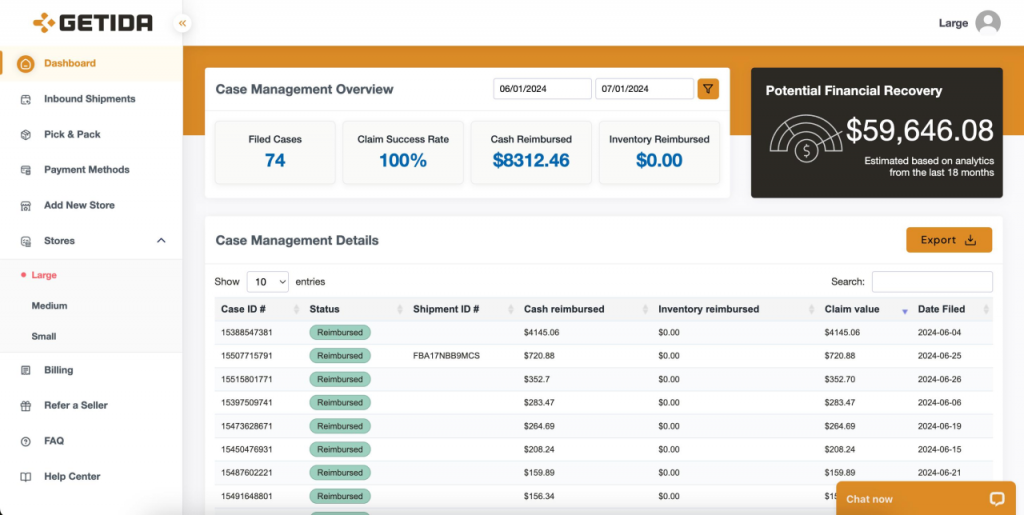The width and height of the screenshot is (1024, 515).
Task: Open the Chat now widget
Action: [x=925, y=499]
